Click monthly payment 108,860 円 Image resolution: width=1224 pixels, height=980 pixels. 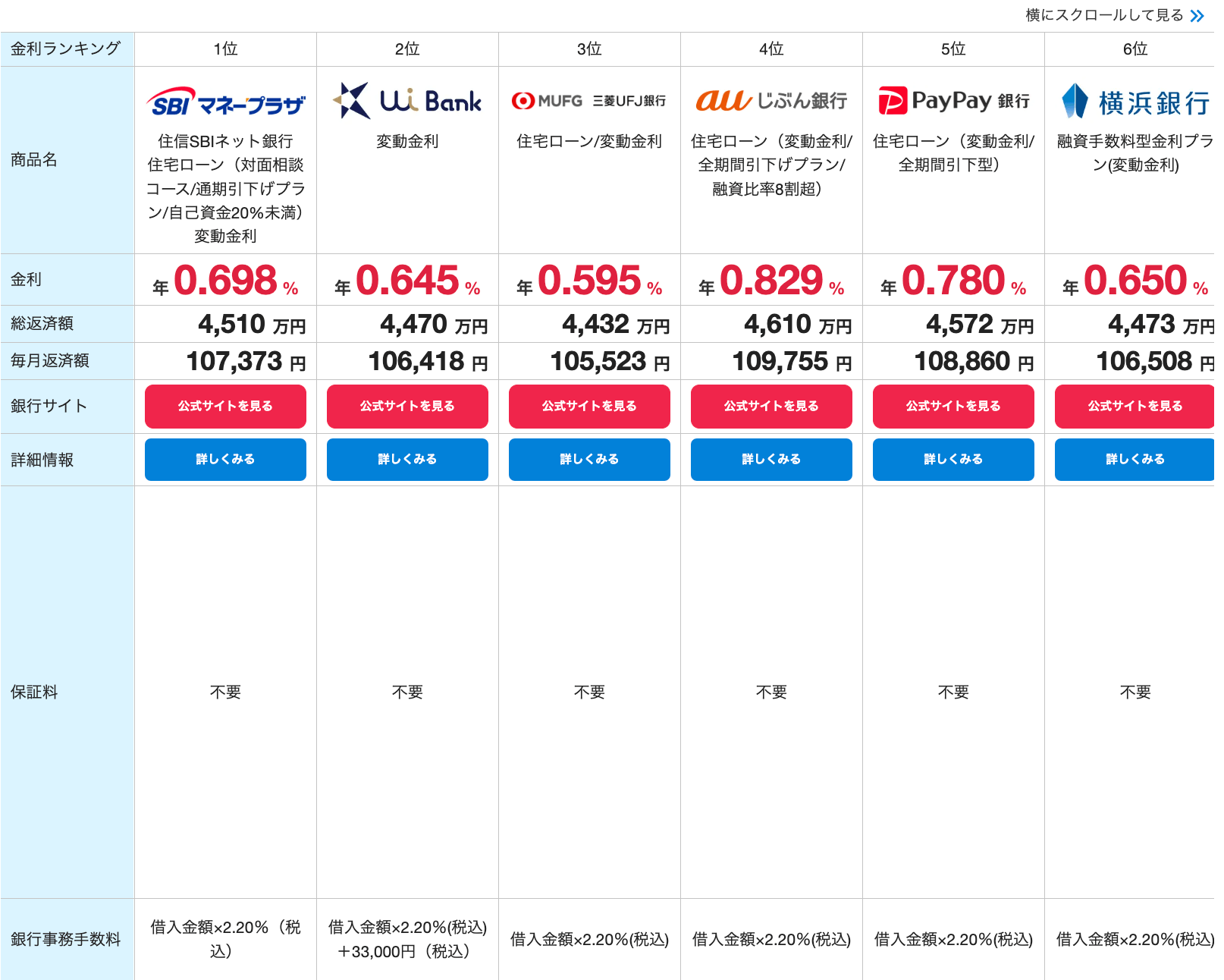[974, 362]
